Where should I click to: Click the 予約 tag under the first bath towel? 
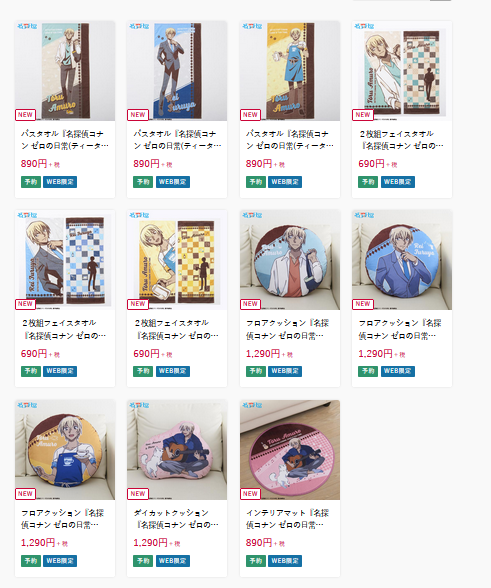click(31, 182)
